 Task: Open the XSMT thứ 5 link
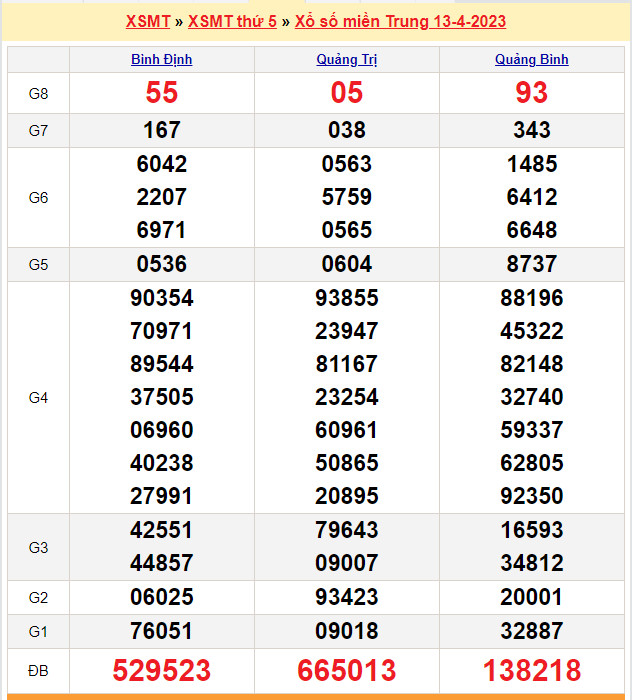[232, 22]
